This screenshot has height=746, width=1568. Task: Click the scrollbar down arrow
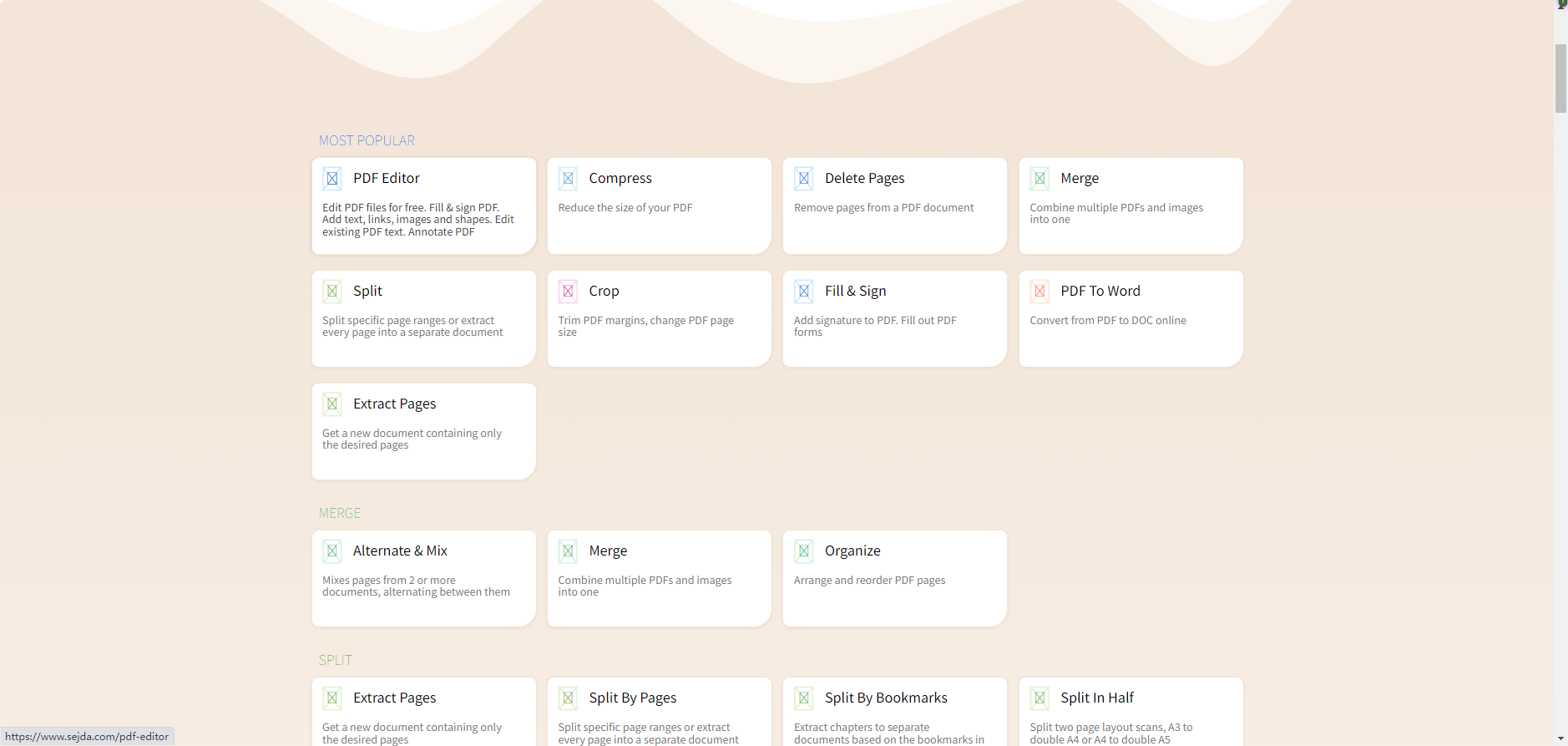1560,738
